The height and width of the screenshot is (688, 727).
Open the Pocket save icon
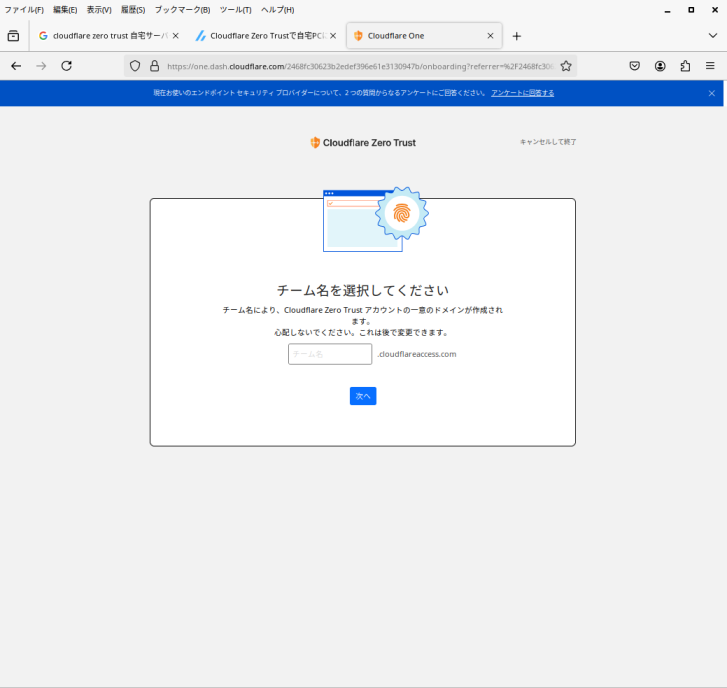pyautogui.click(x=635, y=66)
